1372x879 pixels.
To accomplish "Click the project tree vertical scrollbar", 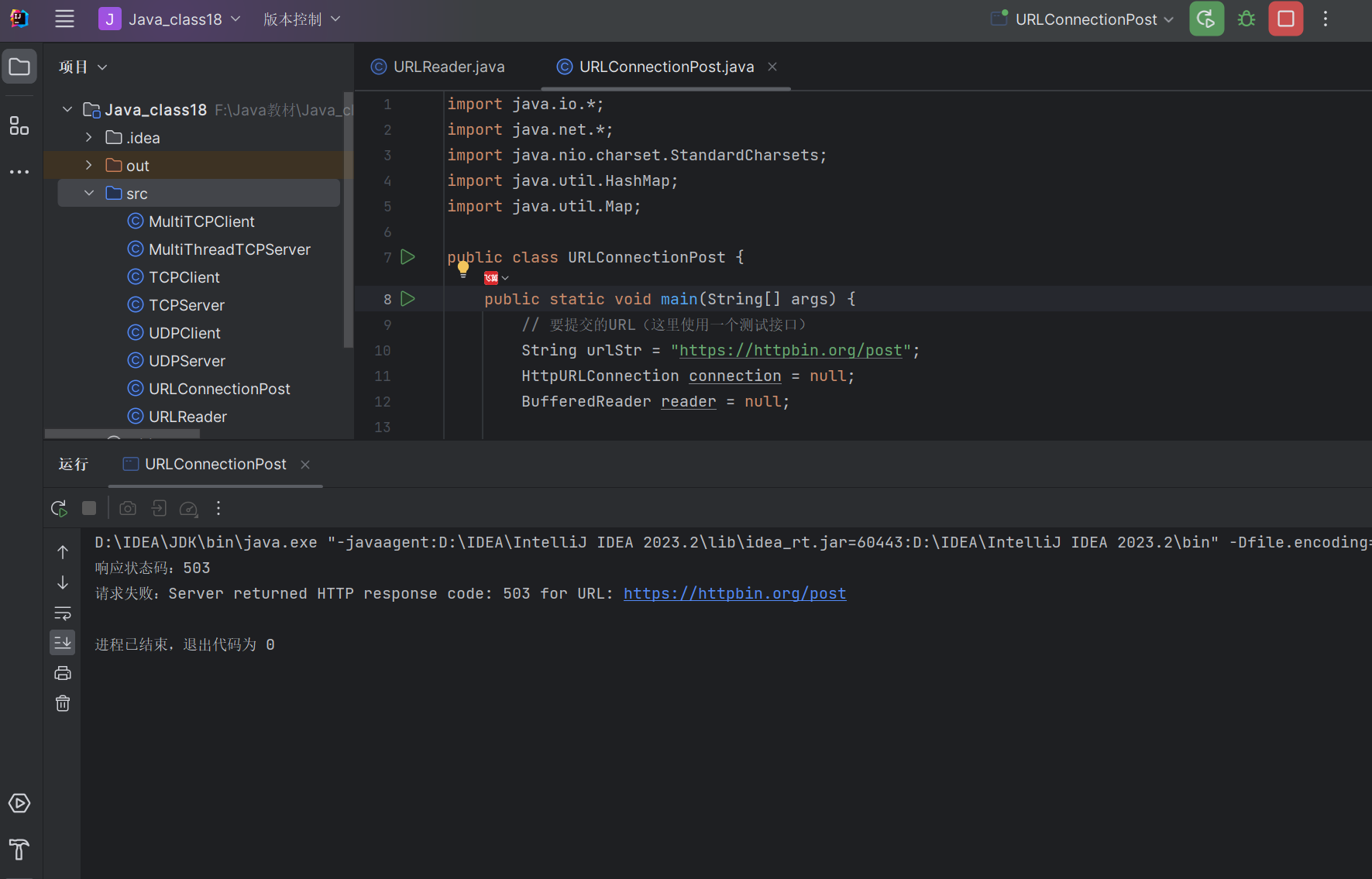I will click(x=349, y=221).
